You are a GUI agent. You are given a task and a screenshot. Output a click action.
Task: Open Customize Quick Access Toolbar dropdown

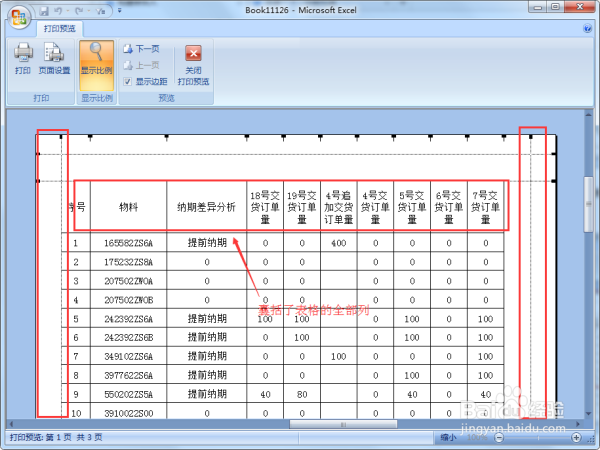coord(120,11)
